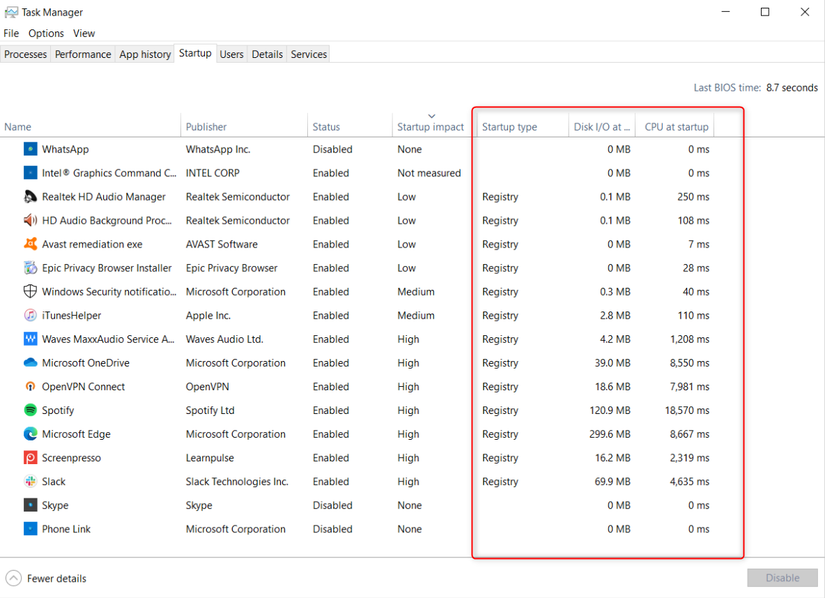The height and width of the screenshot is (598, 825).
Task: Click the Windows Security notification icon
Action: click(29, 291)
